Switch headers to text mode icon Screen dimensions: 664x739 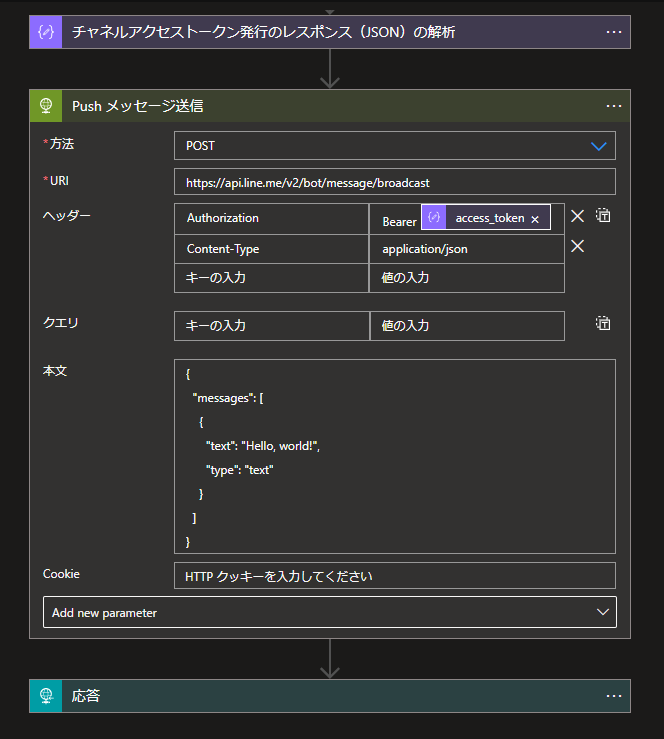pyautogui.click(x=603, y=215)
